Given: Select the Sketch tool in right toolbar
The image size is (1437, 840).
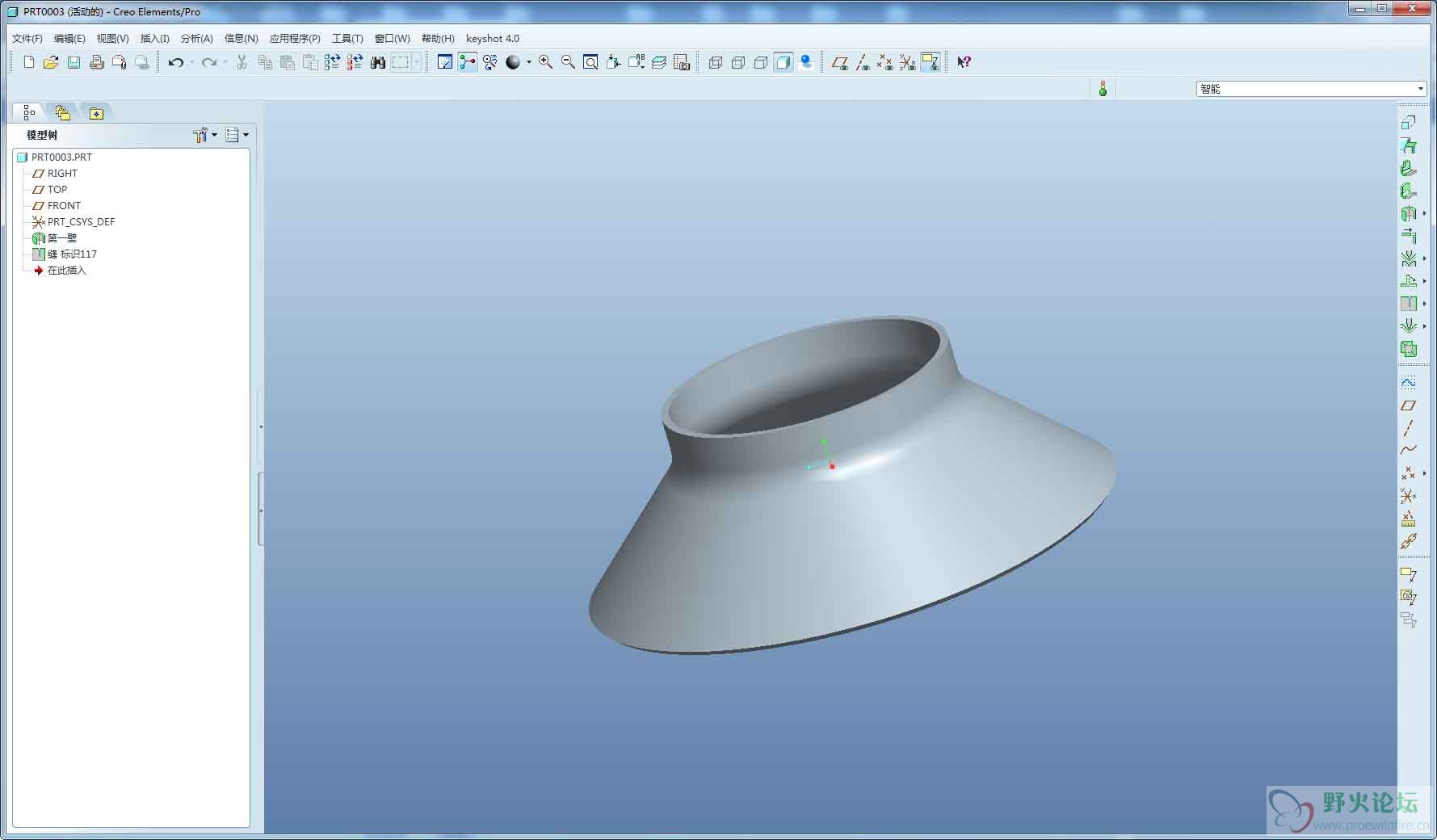Looking at the screenshot, I should tap(1408, 382).
